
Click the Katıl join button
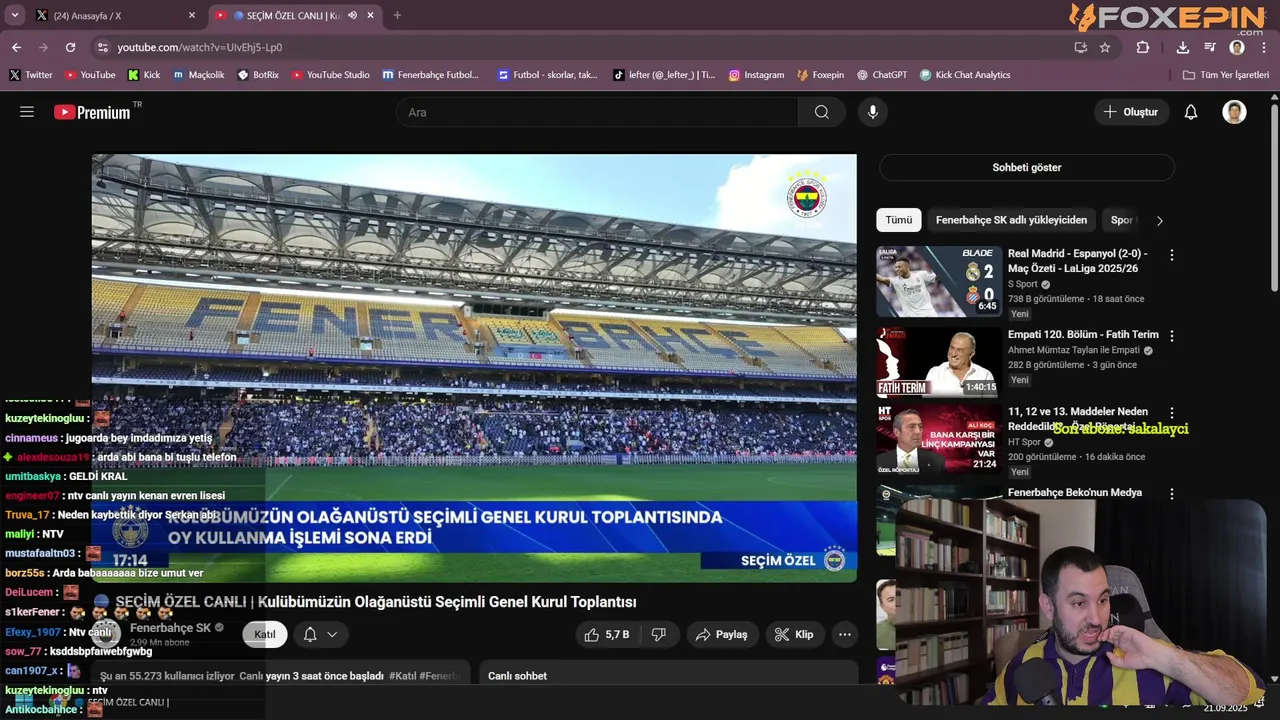point(265,634)
